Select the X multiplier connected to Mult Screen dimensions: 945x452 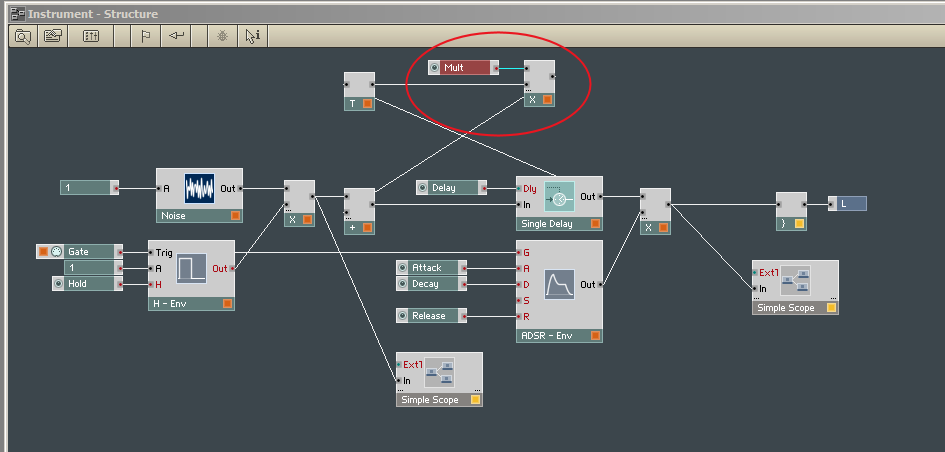point(539,84)
